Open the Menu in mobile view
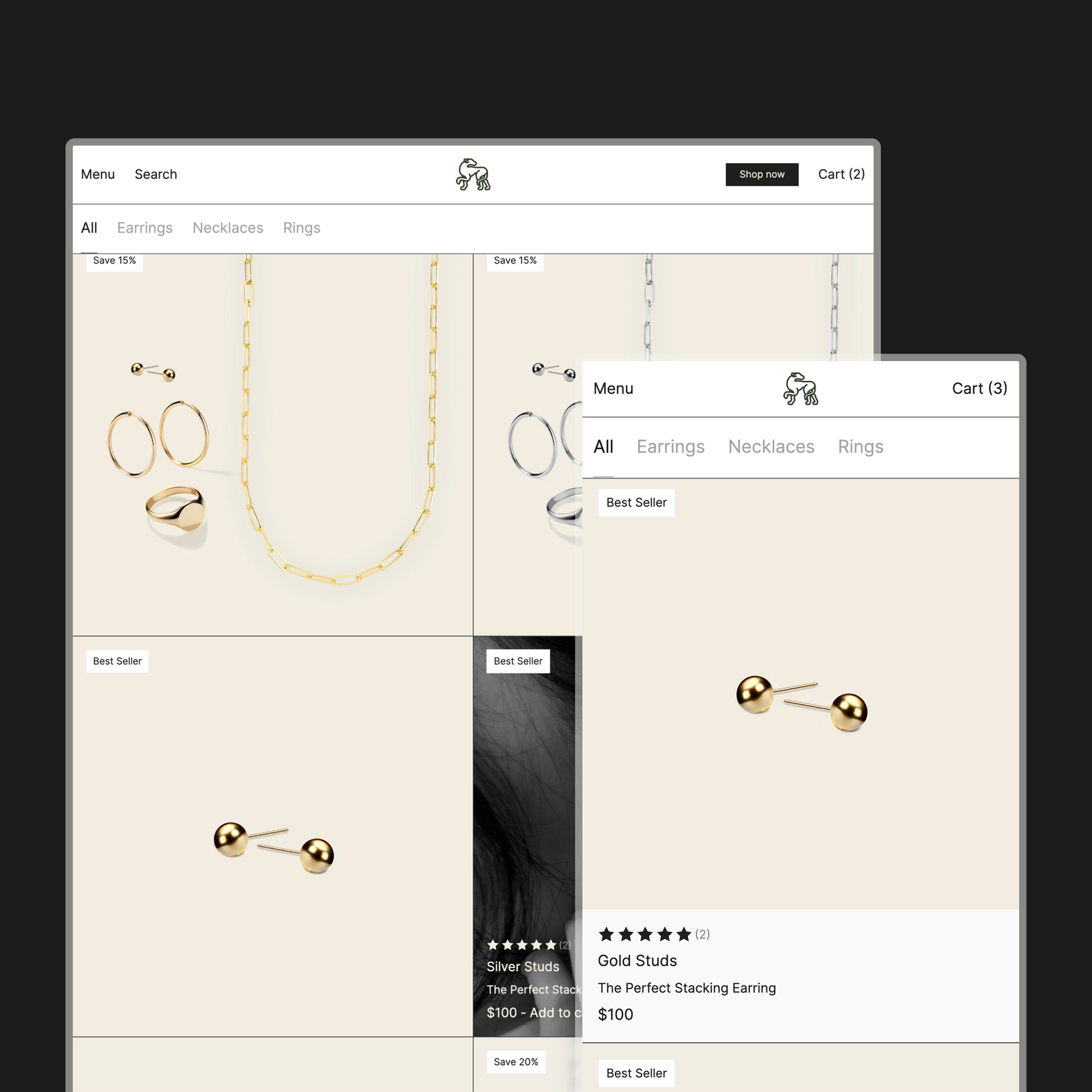This screenshot has height=1092, width=1092. click(x=613, y=388)
